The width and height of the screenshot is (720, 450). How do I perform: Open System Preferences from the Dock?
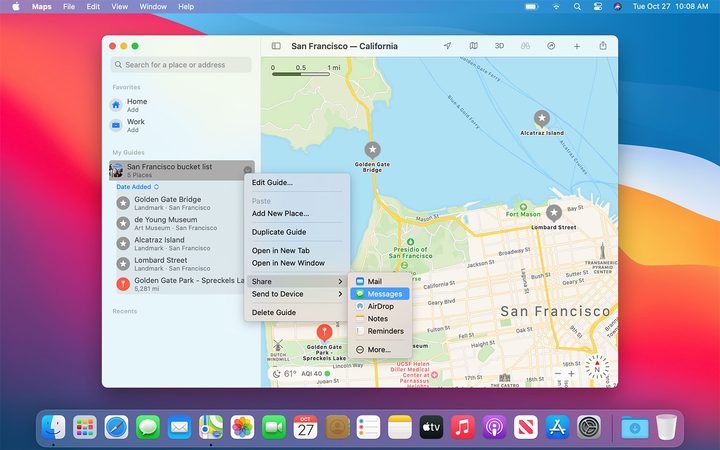click(589, 427)
